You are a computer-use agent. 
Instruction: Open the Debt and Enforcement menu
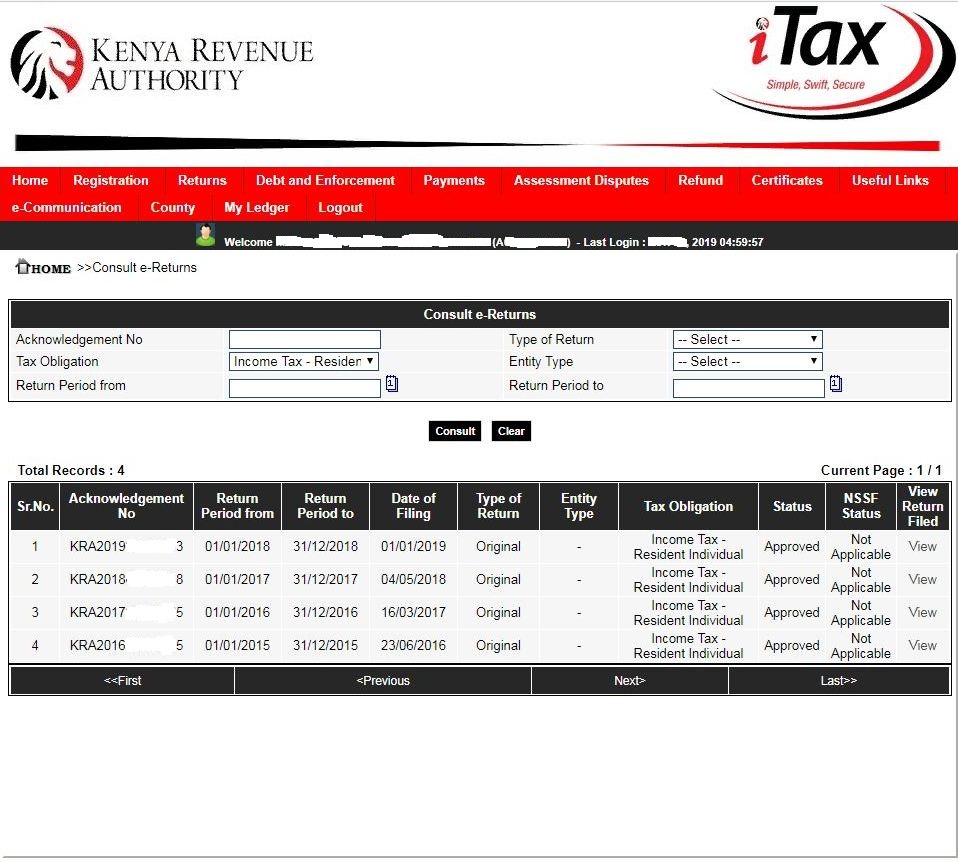(326, 181)
